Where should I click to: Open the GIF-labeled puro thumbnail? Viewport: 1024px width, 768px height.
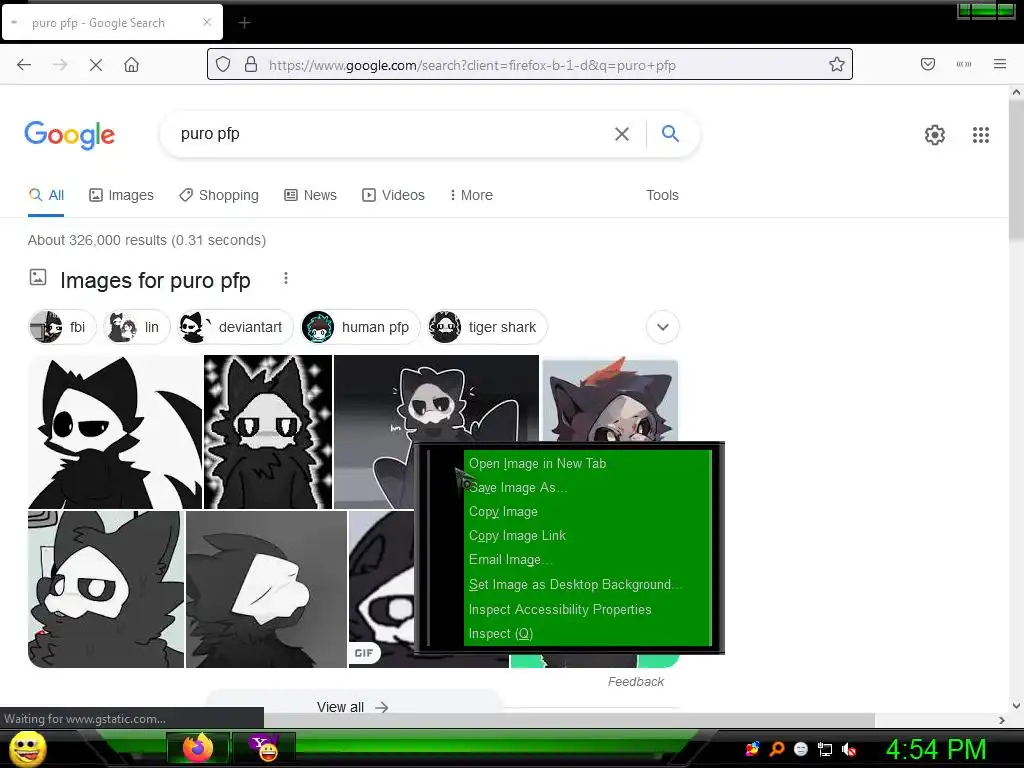point(381,589)
